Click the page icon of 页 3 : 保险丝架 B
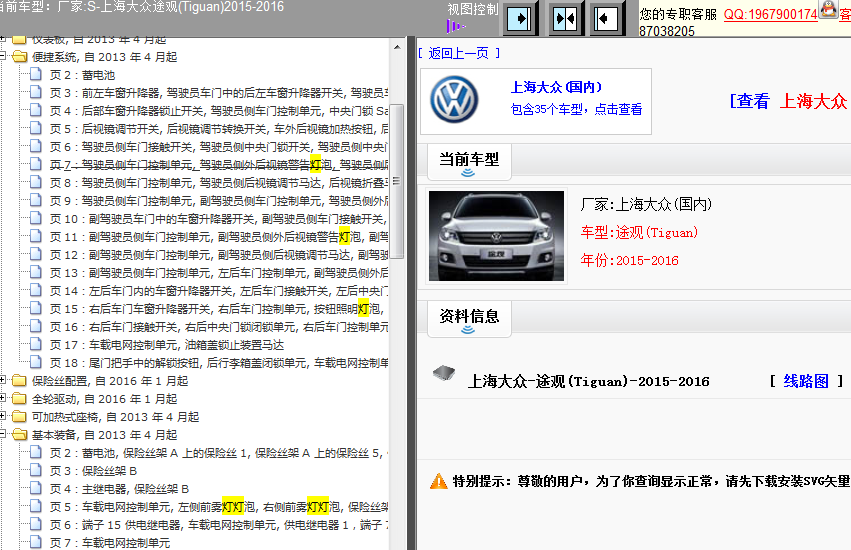The height and width of the screenshot is (550, 851). click(36, 470)
